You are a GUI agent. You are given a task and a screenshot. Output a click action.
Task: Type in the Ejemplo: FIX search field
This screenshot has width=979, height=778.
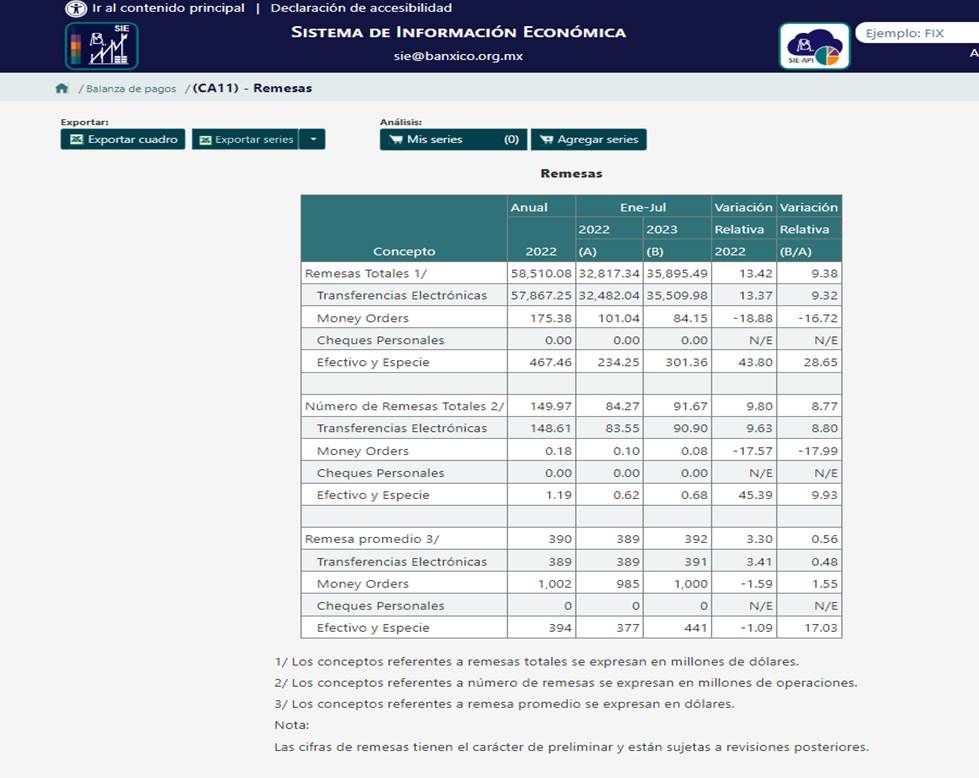pos(915,33)
